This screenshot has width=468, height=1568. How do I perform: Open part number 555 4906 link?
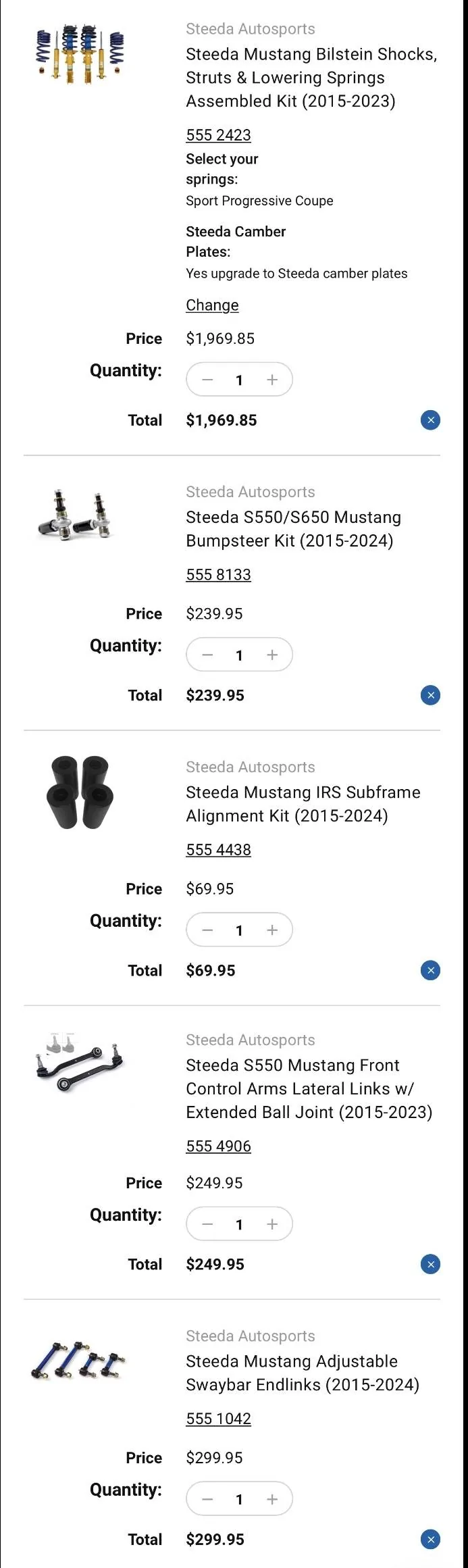point(218,1146)
